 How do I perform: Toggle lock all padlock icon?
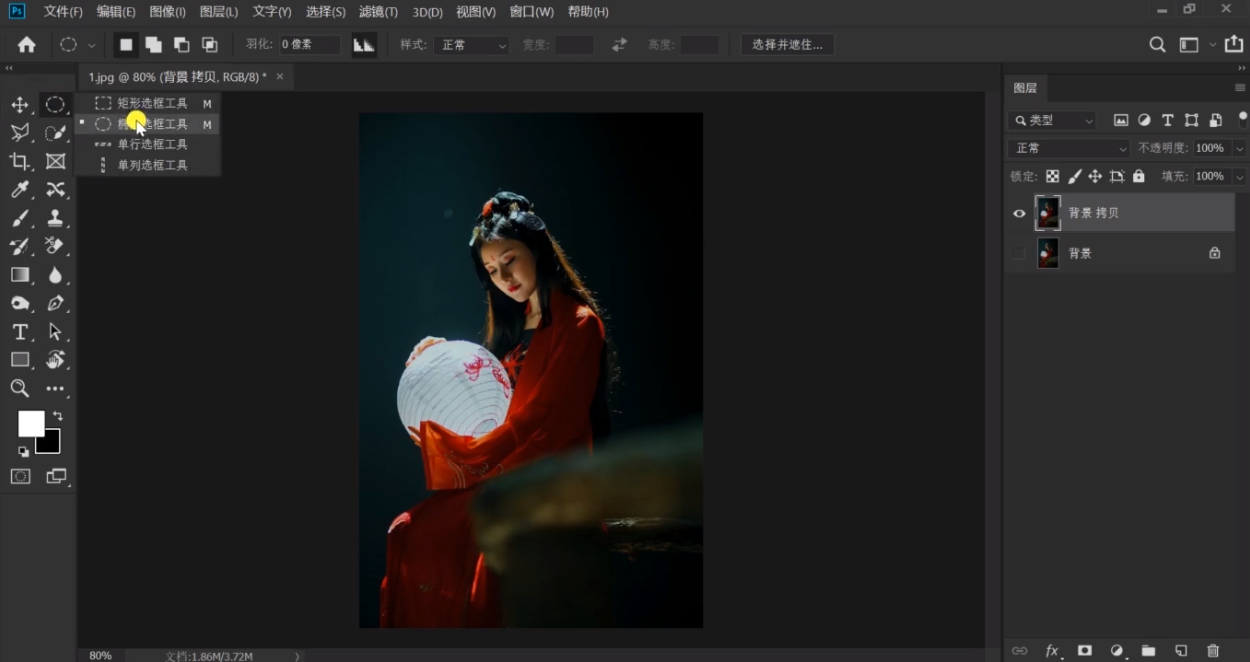pos(1138,176)
